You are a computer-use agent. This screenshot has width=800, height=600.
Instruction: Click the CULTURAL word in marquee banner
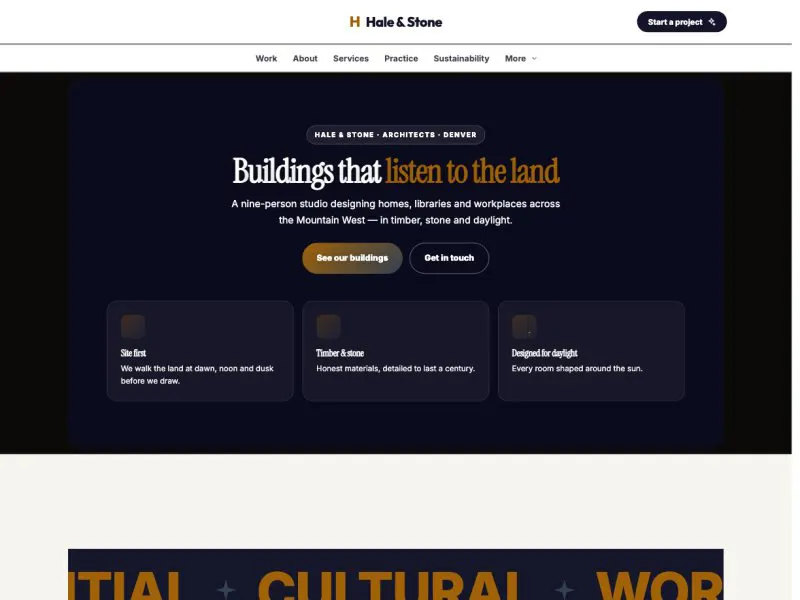390,585
